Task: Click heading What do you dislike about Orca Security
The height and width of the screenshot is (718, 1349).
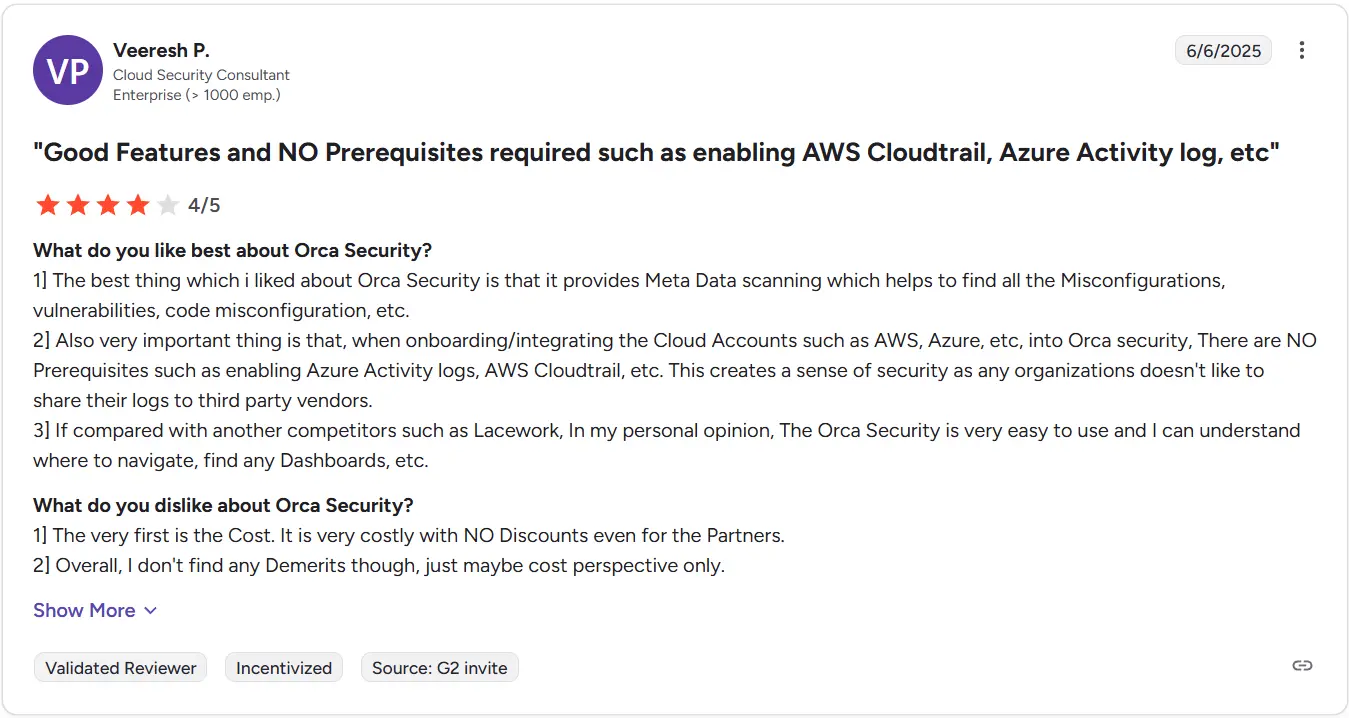Action: [223, 505]
